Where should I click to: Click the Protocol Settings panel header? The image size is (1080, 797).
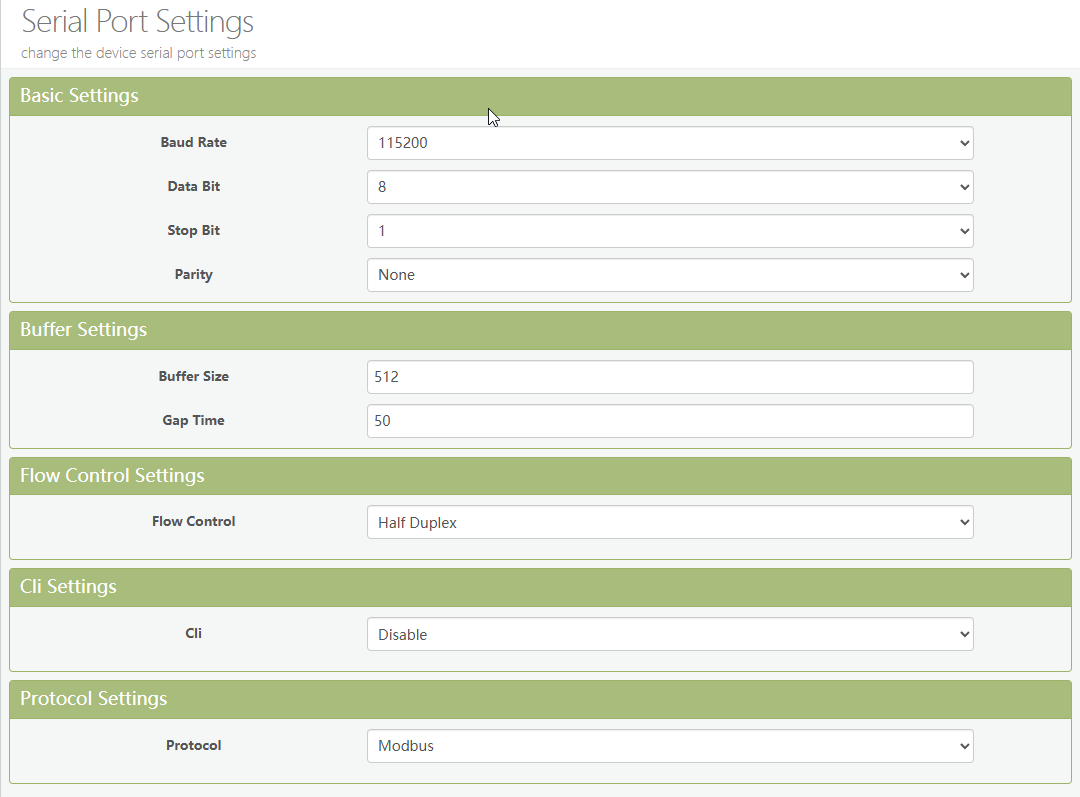pos(94,699)
